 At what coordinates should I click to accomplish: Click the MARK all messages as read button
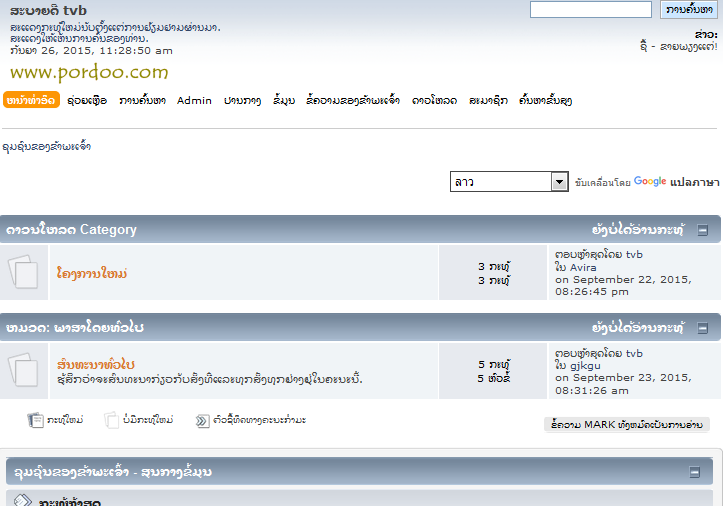(627, 424)
